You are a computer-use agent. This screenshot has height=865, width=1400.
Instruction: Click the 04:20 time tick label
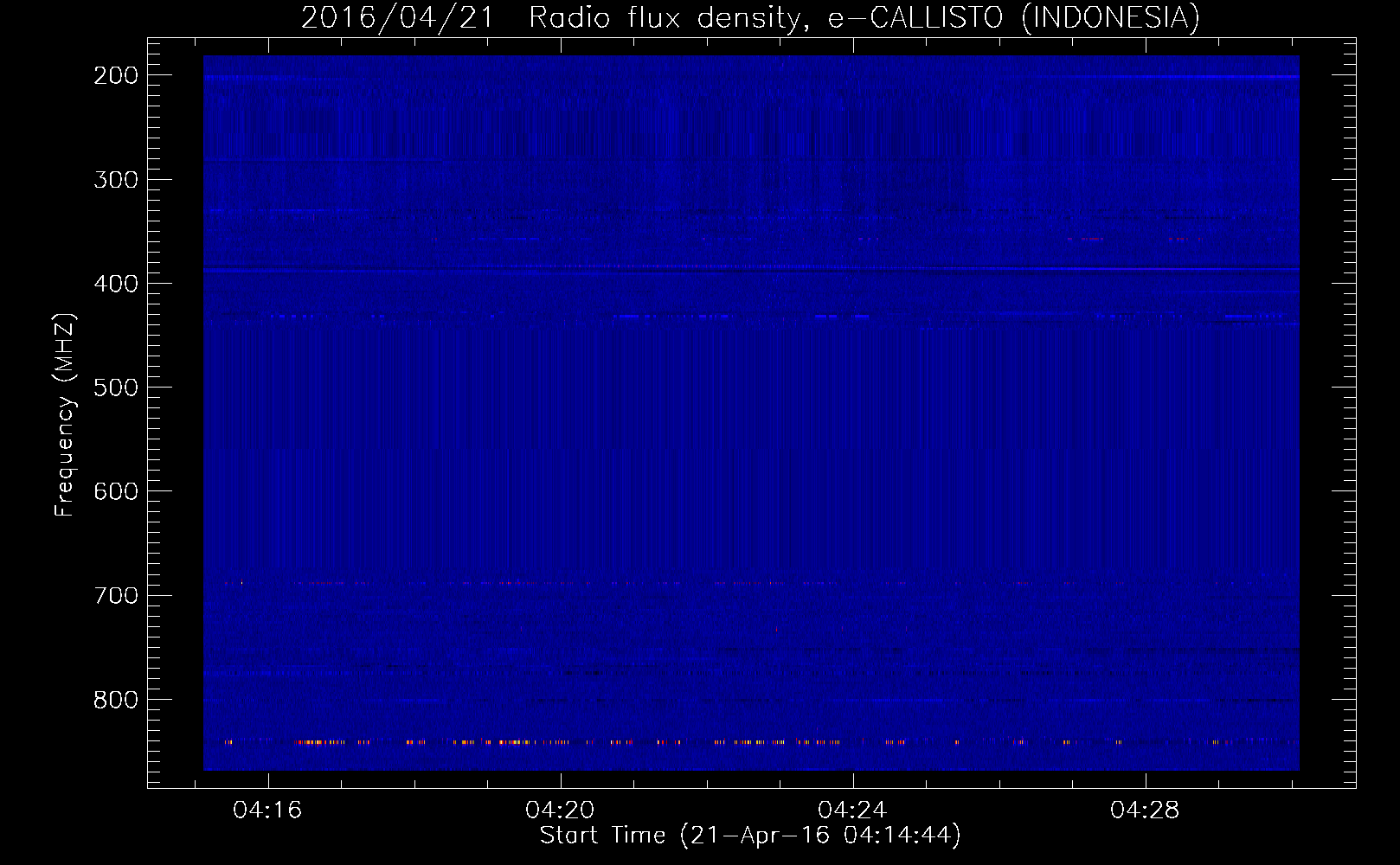(x=560, y=811)
